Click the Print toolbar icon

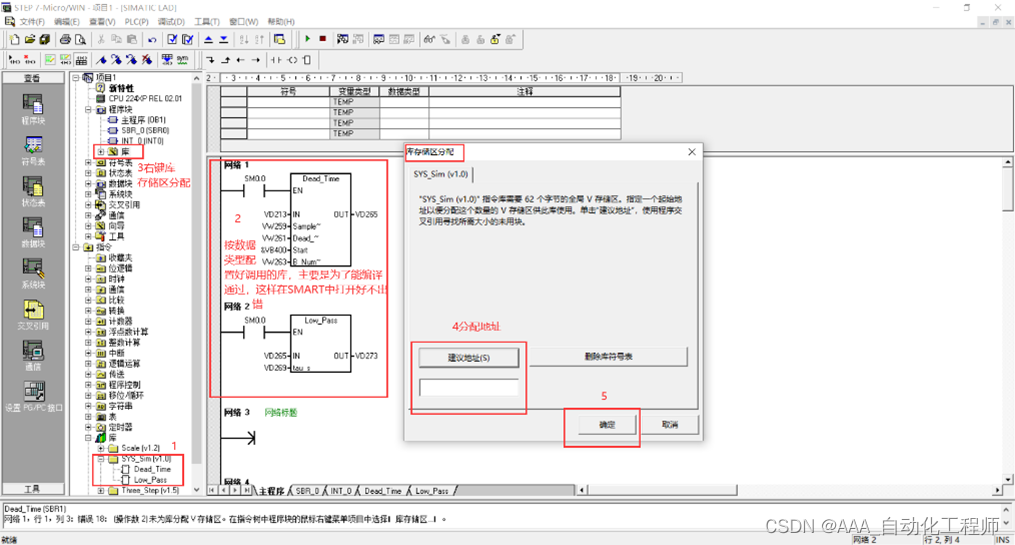65,39
